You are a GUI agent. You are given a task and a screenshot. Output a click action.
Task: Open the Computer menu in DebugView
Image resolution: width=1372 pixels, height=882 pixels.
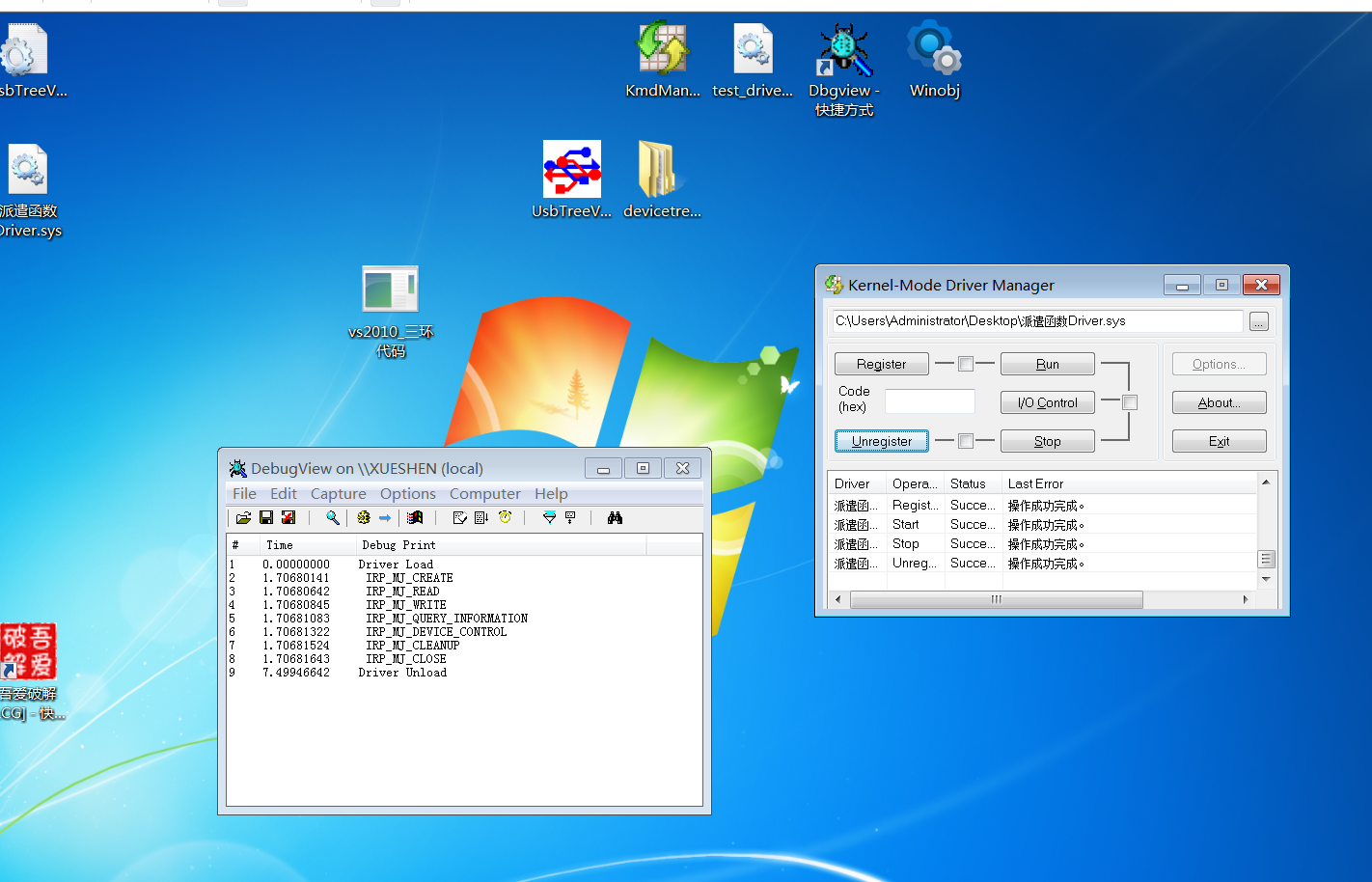485,493
